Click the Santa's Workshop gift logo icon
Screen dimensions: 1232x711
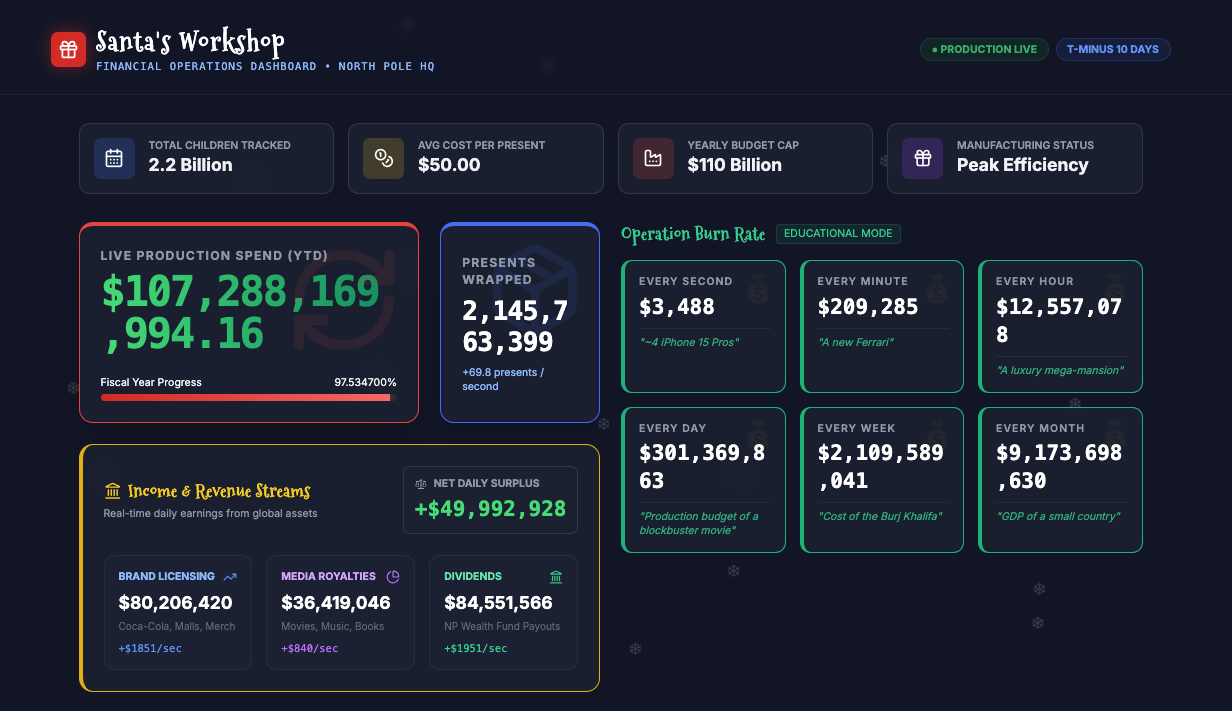click(68, 48)
